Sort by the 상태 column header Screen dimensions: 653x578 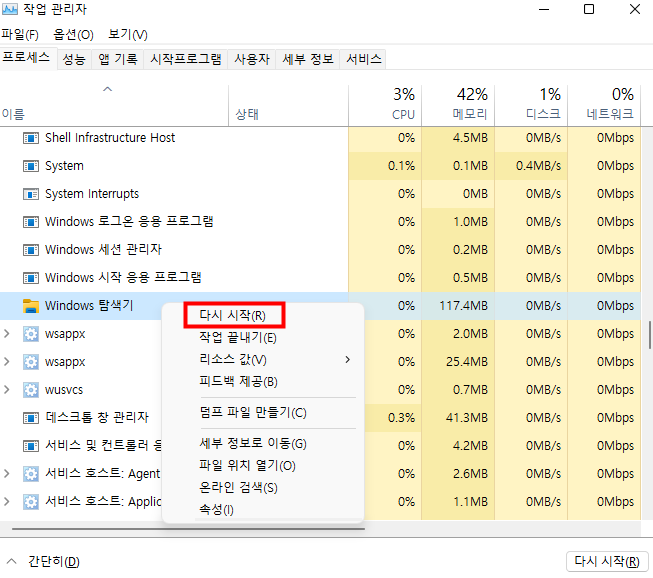pyautogui.click(x=288, y=106)
